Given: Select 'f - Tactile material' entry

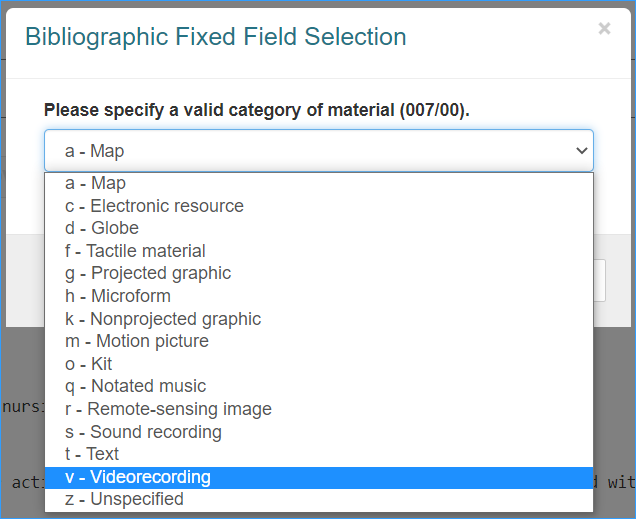Looking at the screenshot, I should point(319,251).
